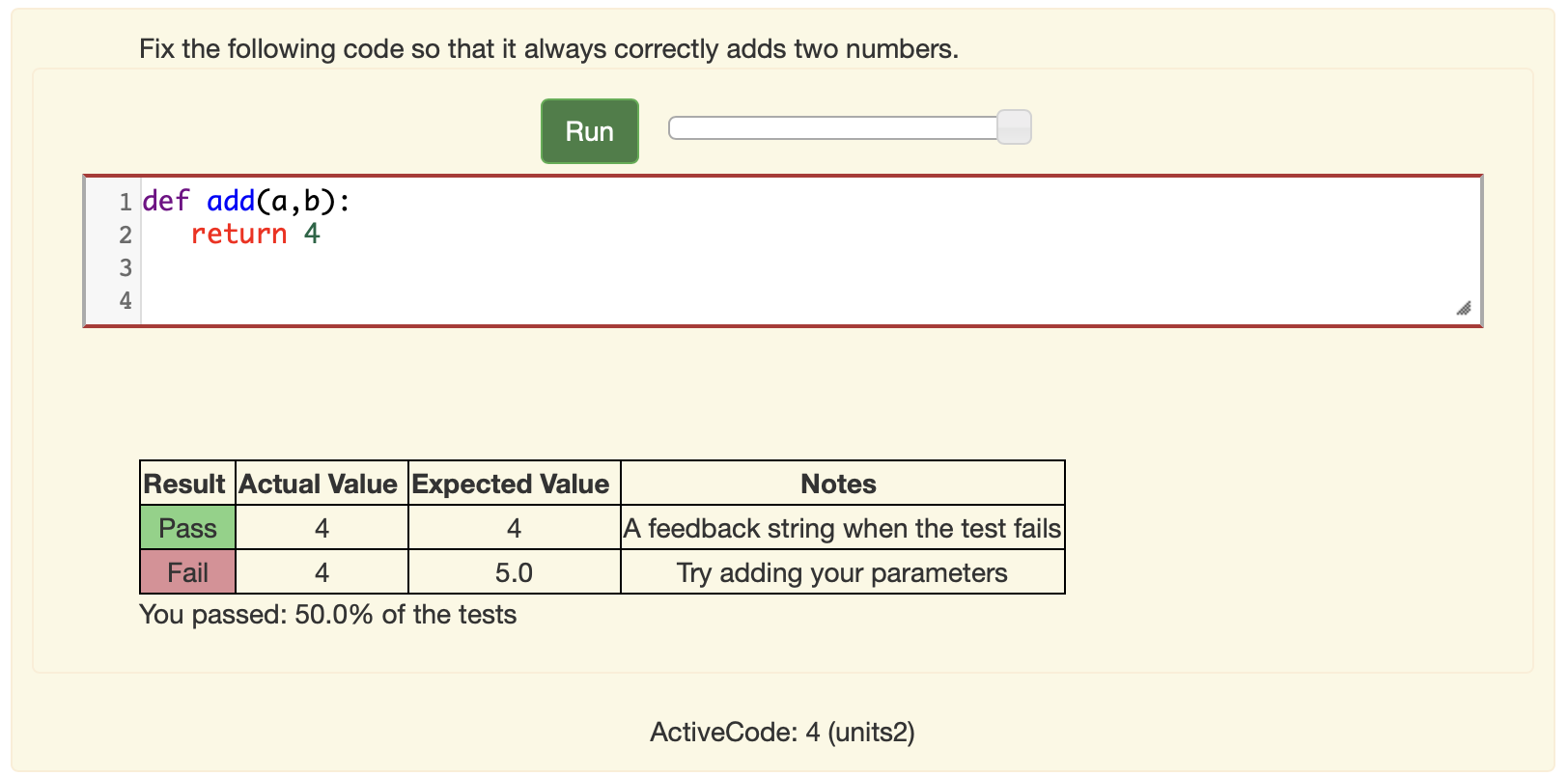Click the red Fail result cell
This screenshot has width=1568, height=776.
point(188,572)
